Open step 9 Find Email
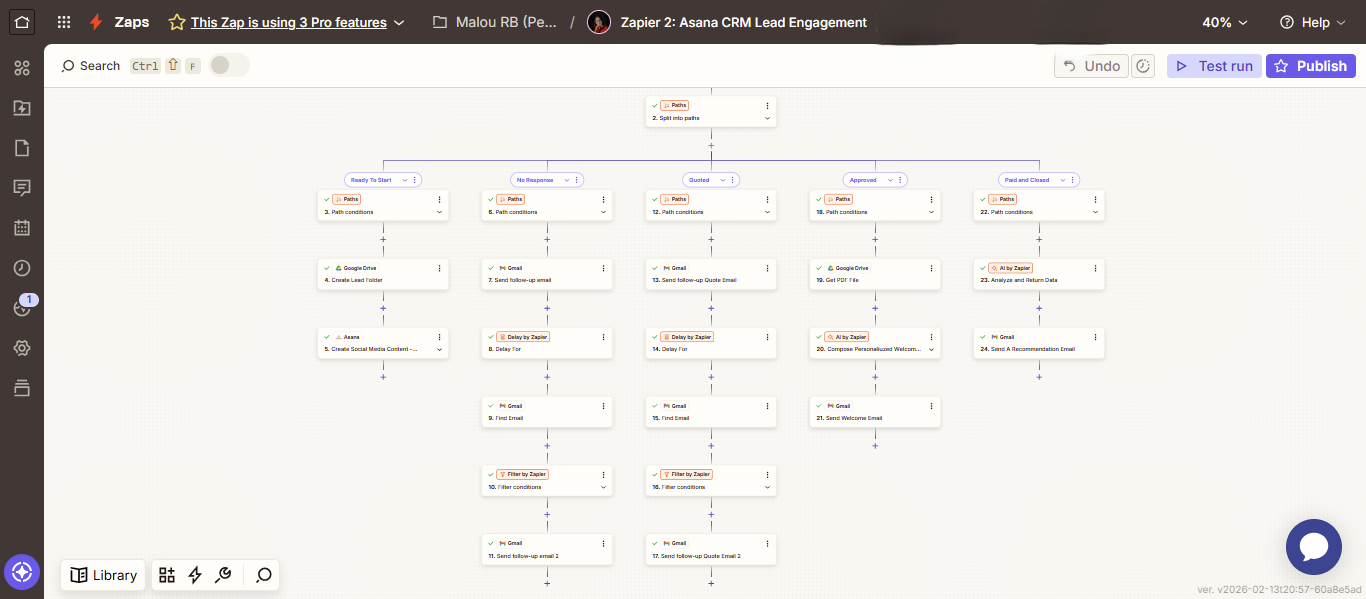 point(547,412)
